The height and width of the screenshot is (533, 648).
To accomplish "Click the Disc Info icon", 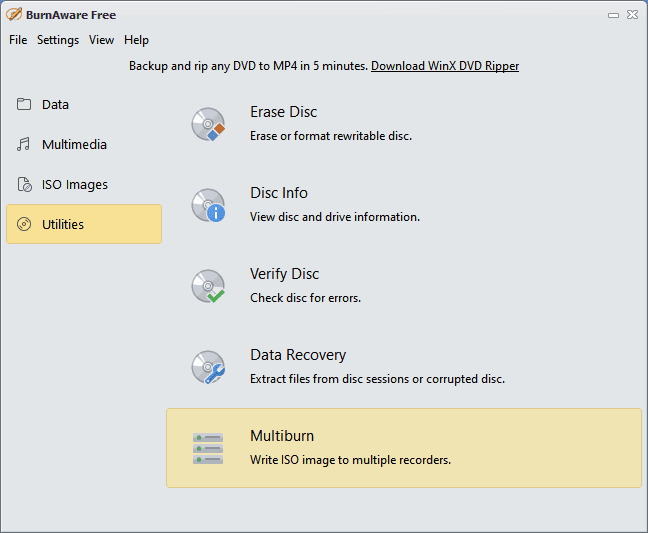I will (208, 205).
